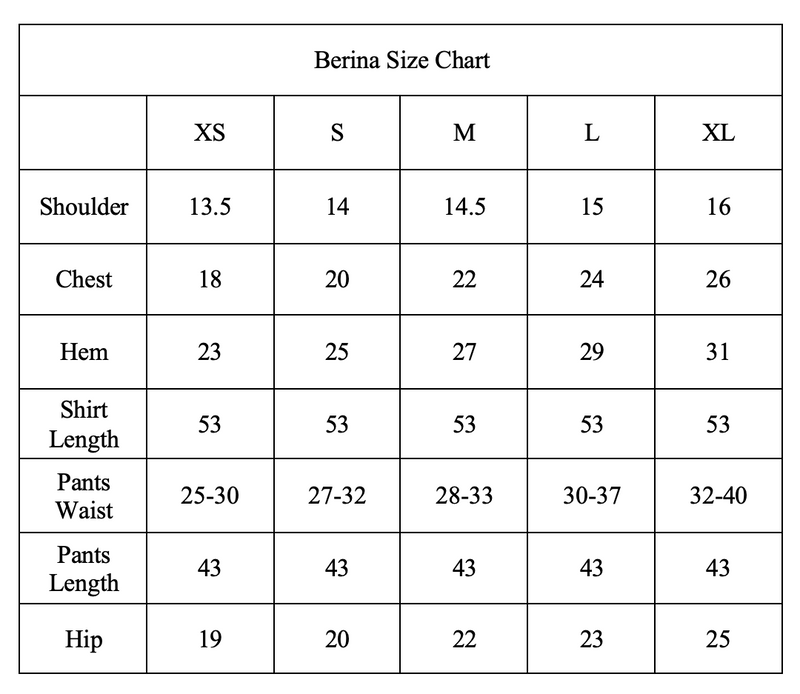The image size is (800, 694).
Task: Click the Berina Size Chart title
Action: tap(402, 60)
